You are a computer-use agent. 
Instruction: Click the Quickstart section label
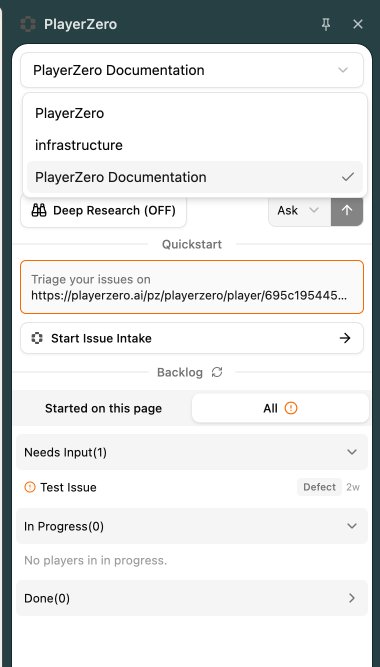192,244
